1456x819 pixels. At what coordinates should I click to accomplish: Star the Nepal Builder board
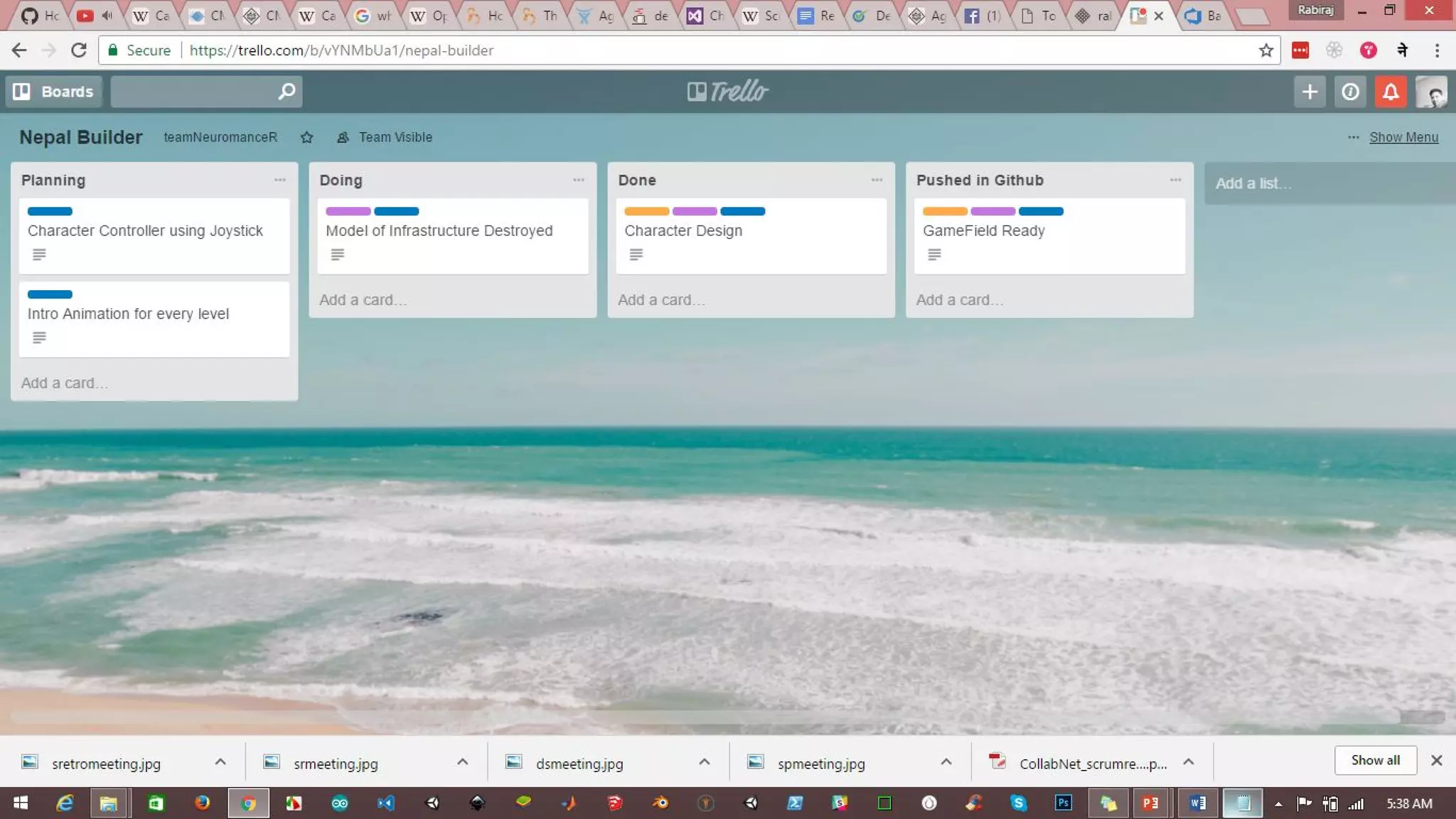click(306, 137)
